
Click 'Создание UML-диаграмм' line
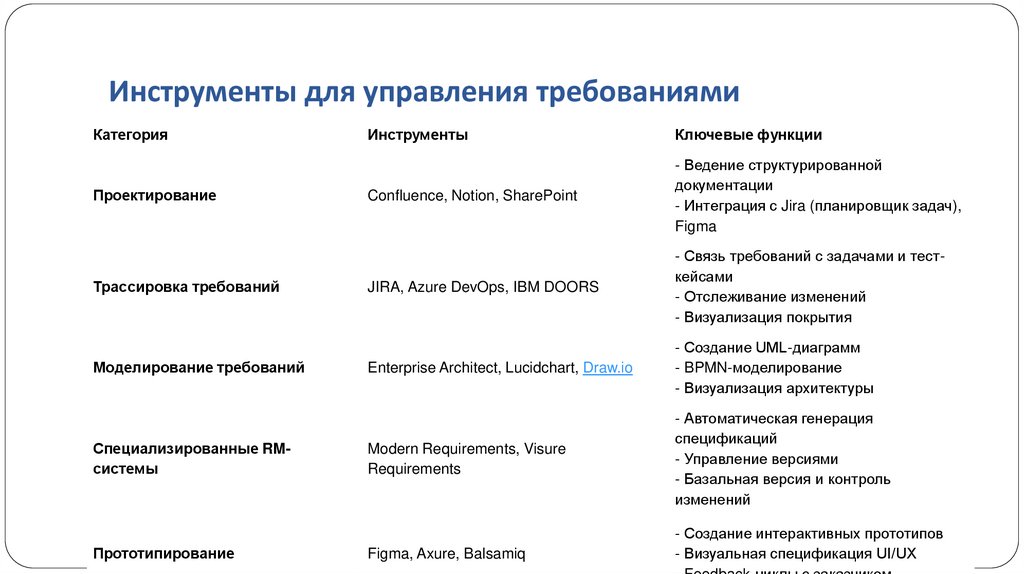click(767, 347)
